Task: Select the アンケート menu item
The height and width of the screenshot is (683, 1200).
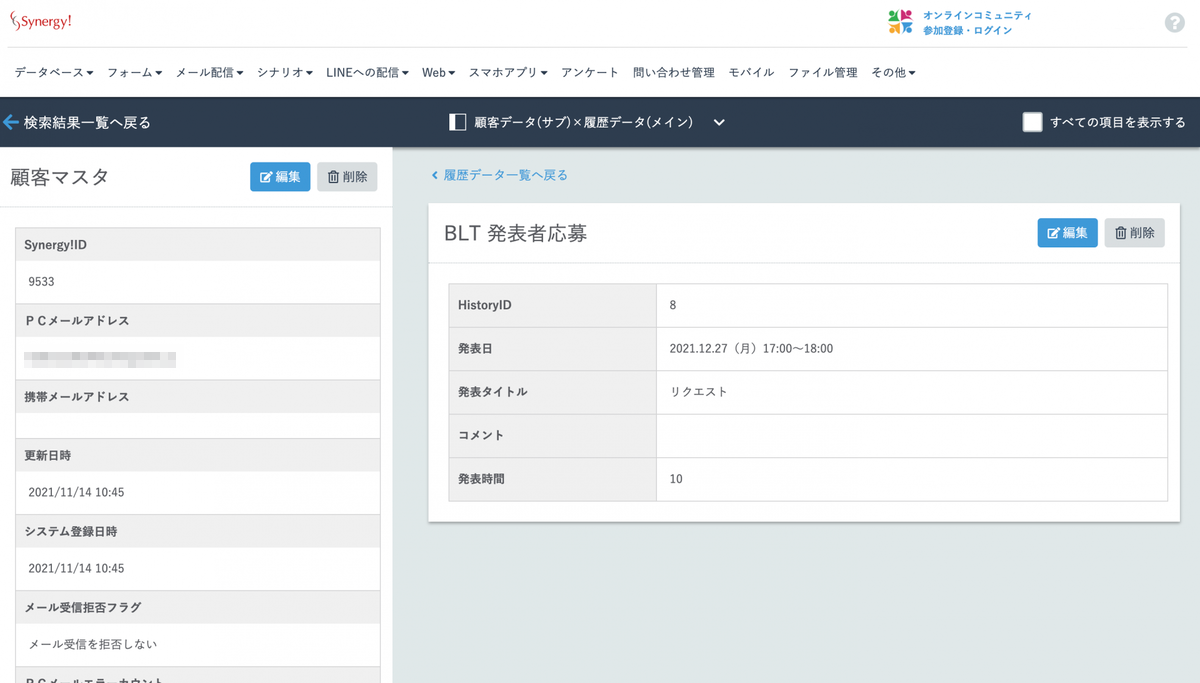Action: click(x=590, y=72)
